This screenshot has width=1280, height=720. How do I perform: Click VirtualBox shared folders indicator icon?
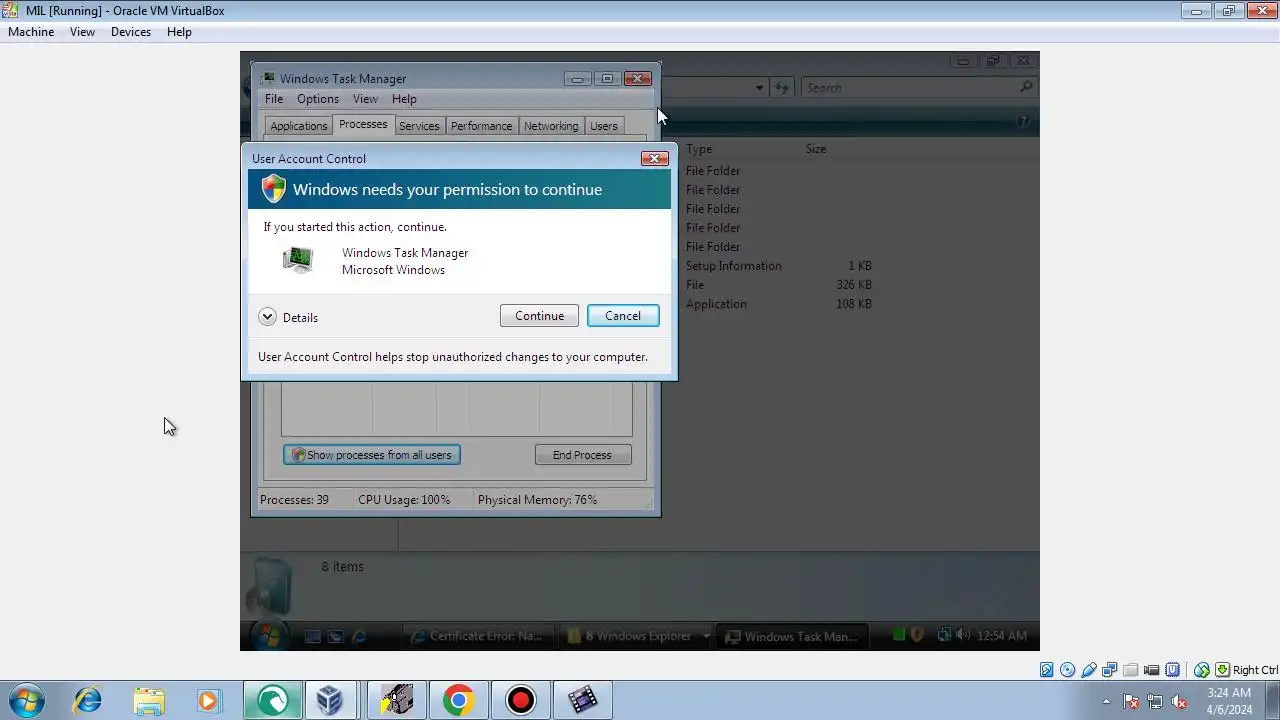pos(1131,670)
